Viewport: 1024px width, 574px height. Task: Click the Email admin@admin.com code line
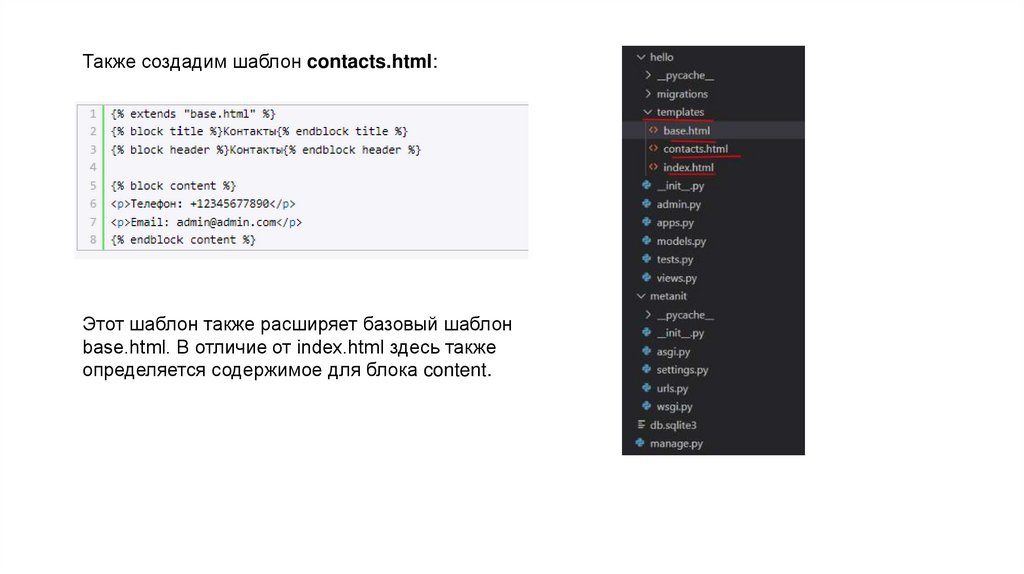pyautogui.click(x=207, y=222)
